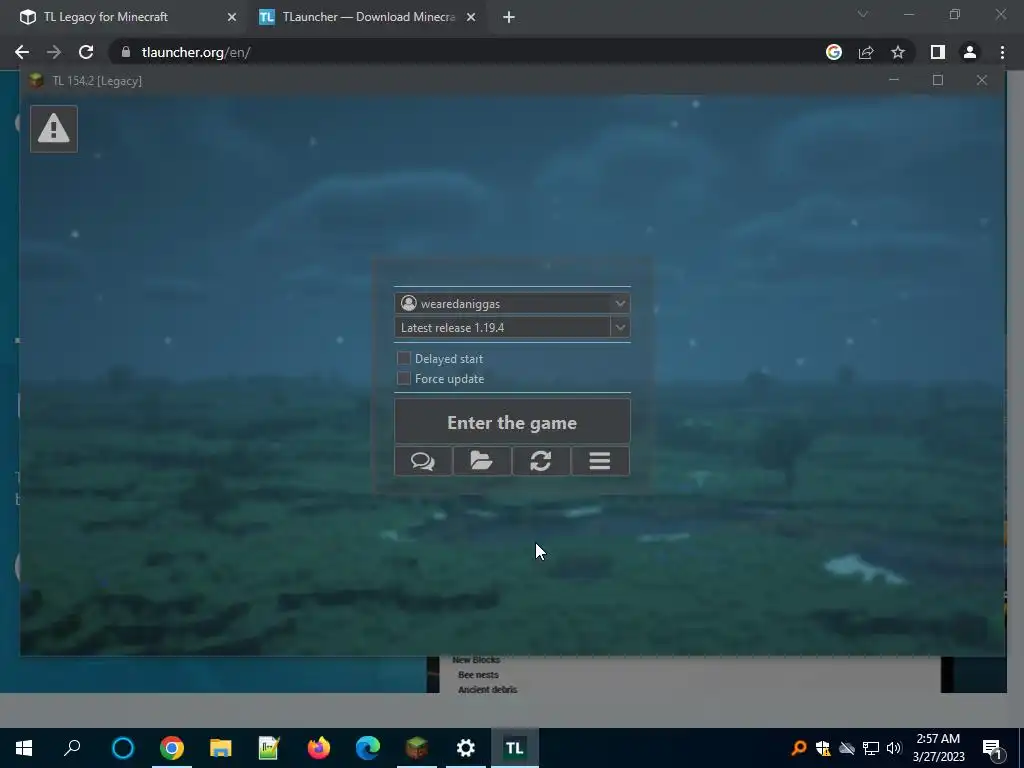Click the Enter the game button

tap(512, 422)
